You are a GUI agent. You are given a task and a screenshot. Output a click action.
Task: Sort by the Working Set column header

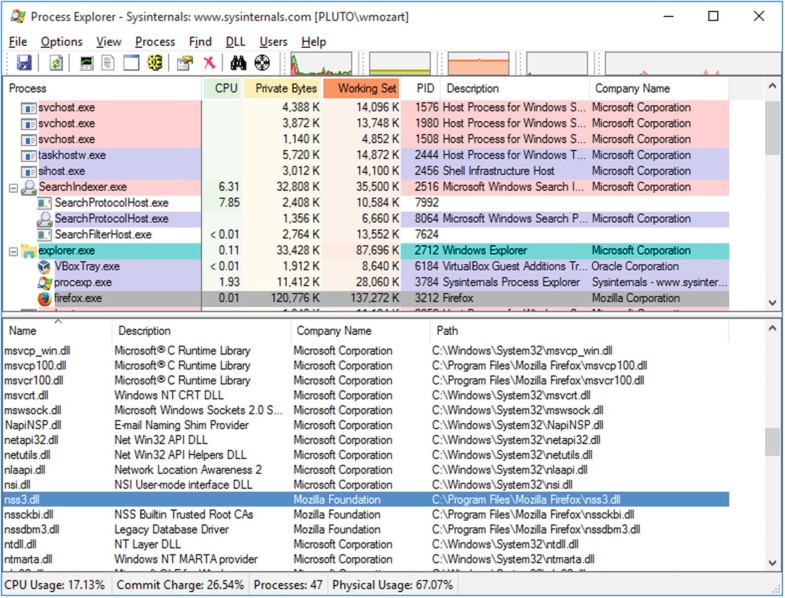362,89
